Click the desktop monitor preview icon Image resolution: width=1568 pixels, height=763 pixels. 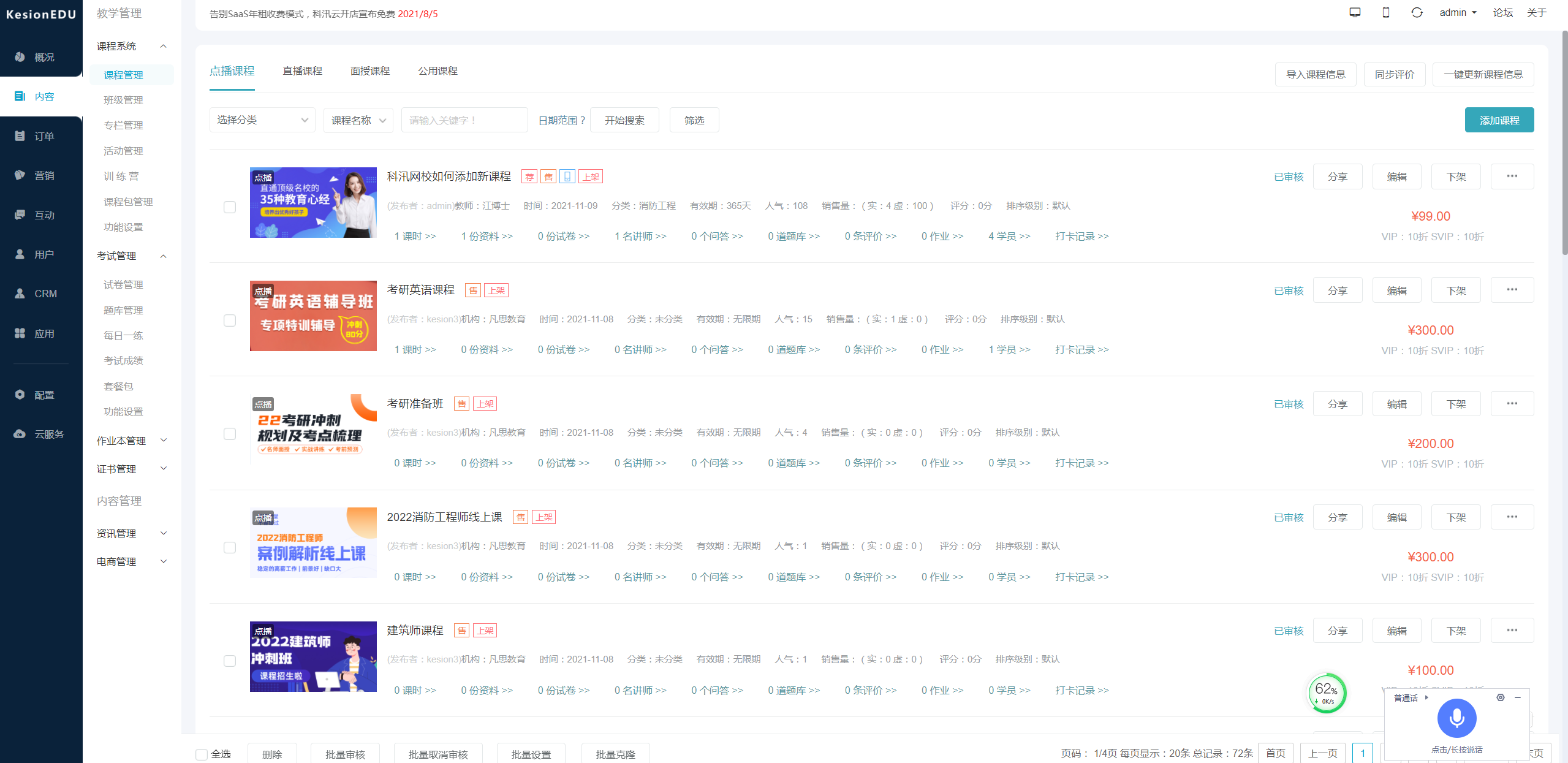coord(1355,13)
